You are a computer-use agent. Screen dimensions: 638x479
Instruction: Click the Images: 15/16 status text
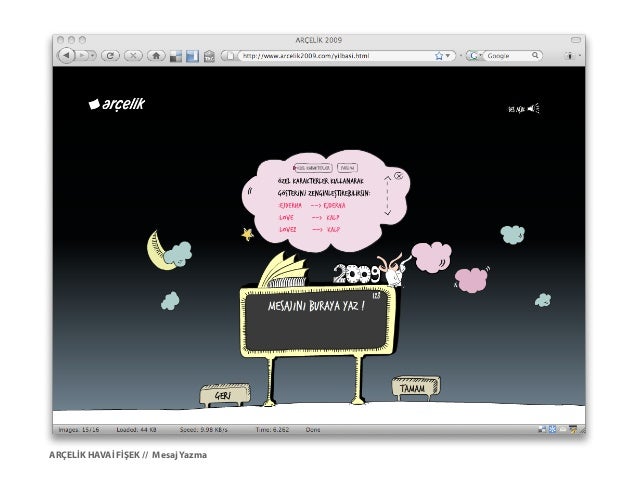[x=79, y=430]
